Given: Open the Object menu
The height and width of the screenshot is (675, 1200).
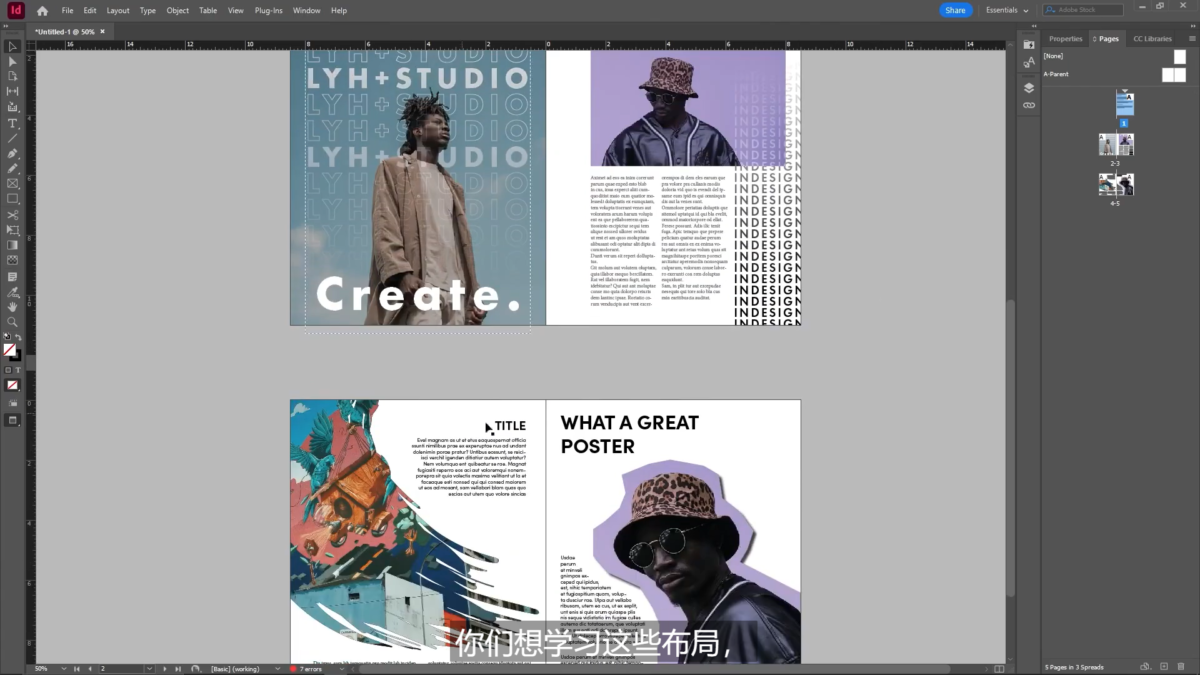Looking at the screenshot, I should pyautogui.click(x=178, y=10).
